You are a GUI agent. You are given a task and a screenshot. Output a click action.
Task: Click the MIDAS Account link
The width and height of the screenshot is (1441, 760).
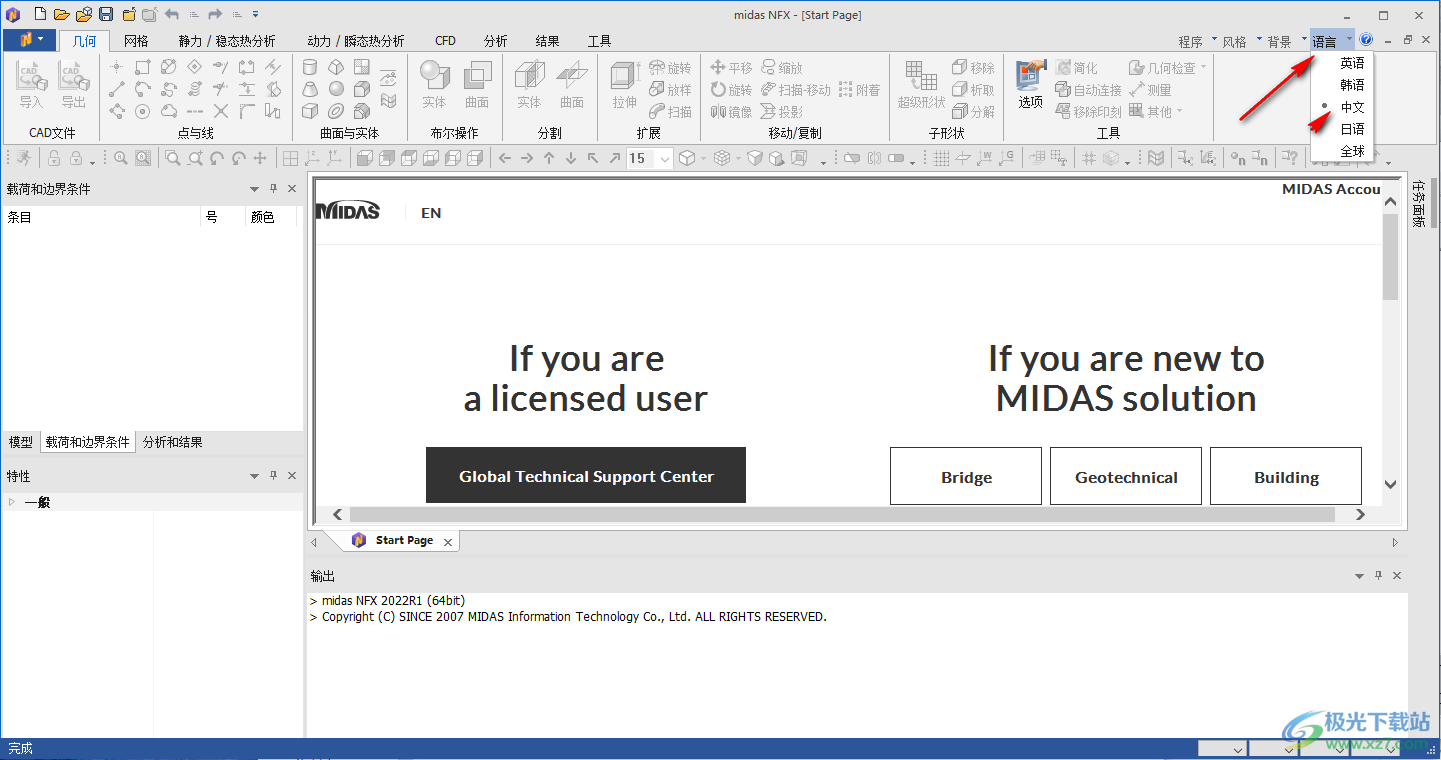click(x=1331, y=189)
